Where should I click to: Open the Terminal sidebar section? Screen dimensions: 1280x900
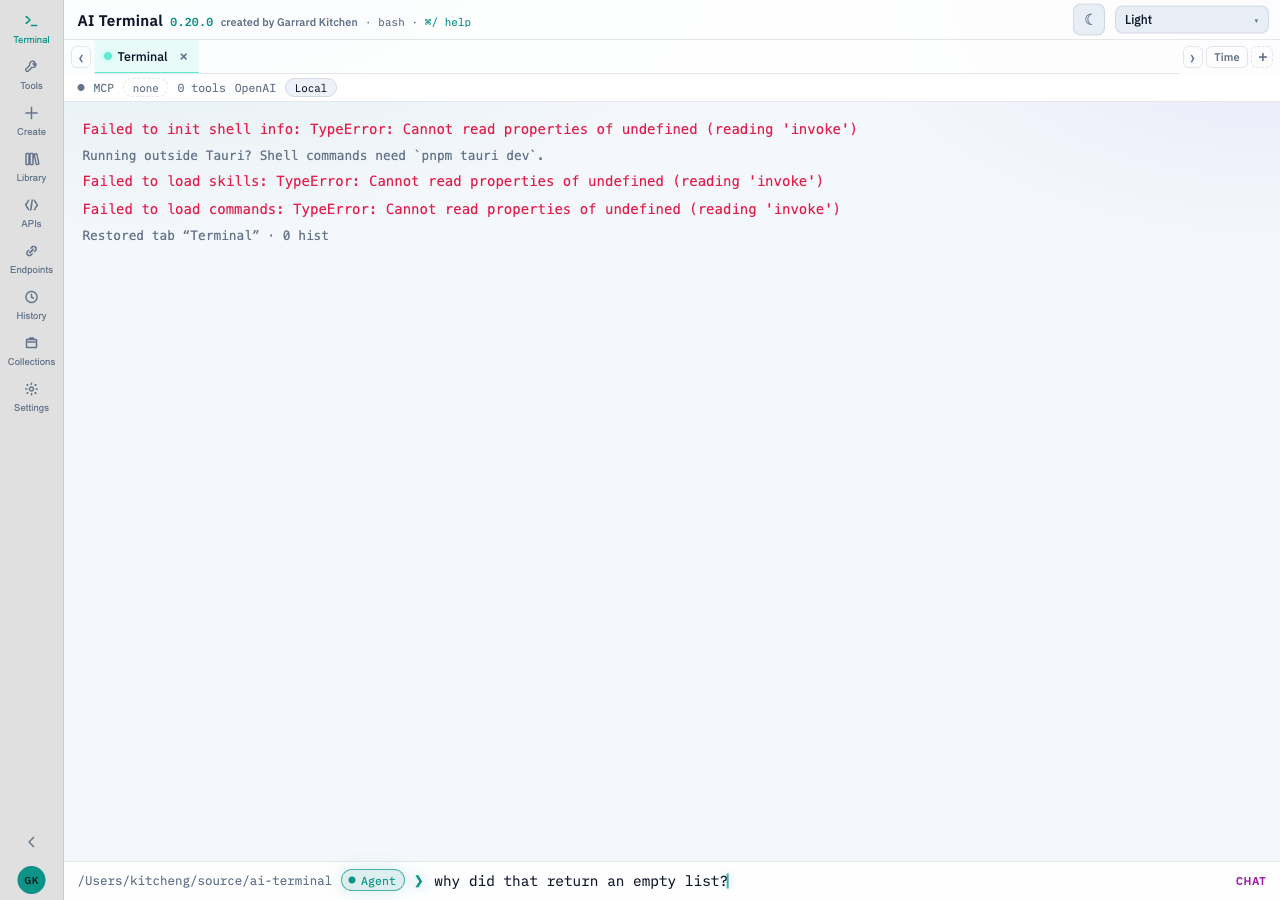click(x=31, y=29)
